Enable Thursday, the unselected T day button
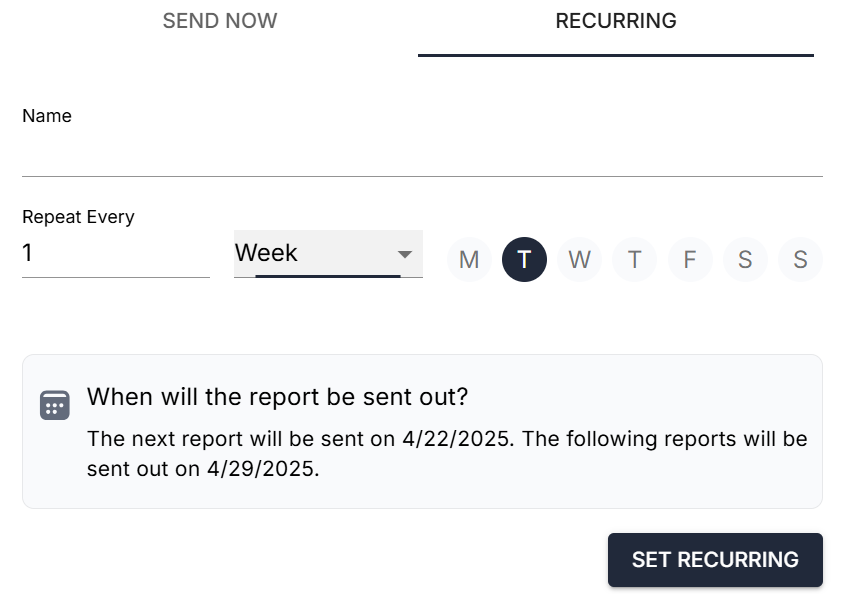 pyautogui.click(x=634, y=260)
